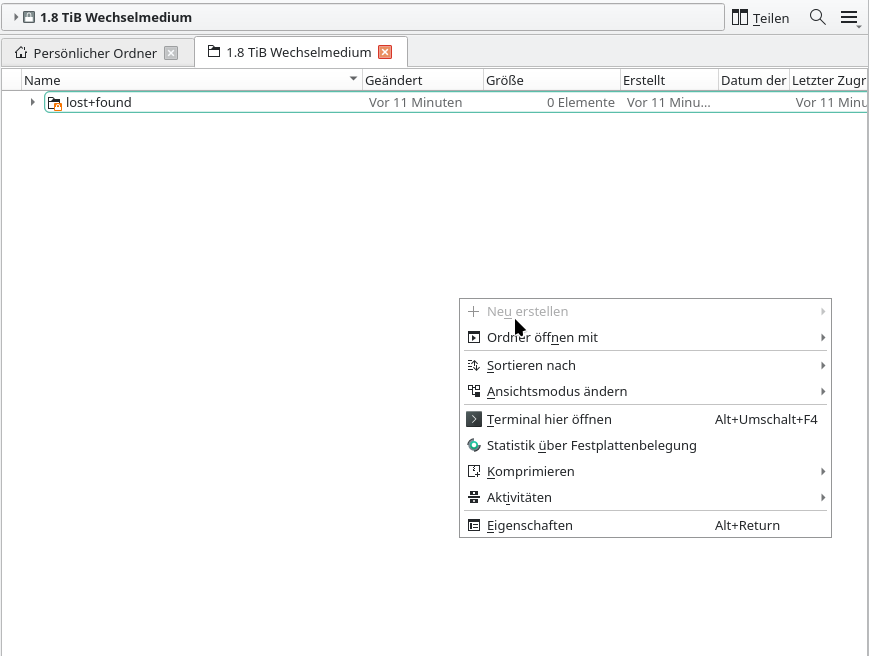The image size is (869, 656).
Task: Click the Teilen split view button
Action: [760, 18]
